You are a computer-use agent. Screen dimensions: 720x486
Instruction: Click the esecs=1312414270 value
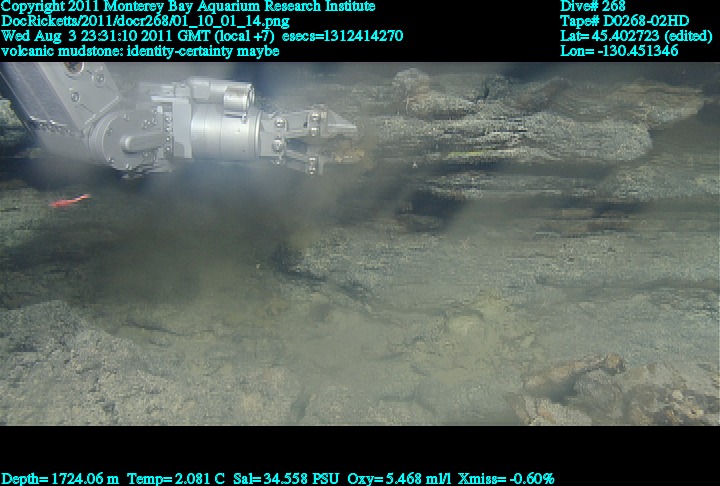pyautogui.click(x=343, y=36)
